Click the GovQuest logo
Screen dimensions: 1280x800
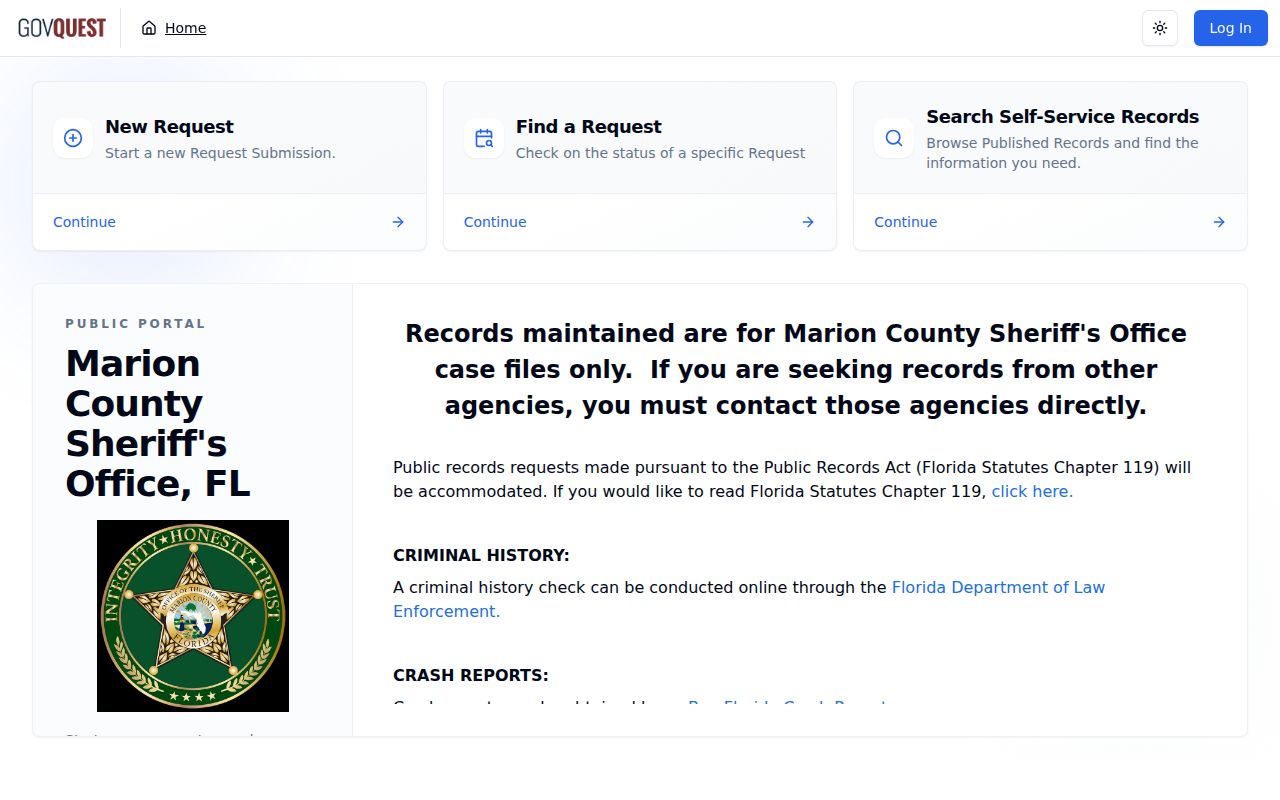[x=62, y=28]
